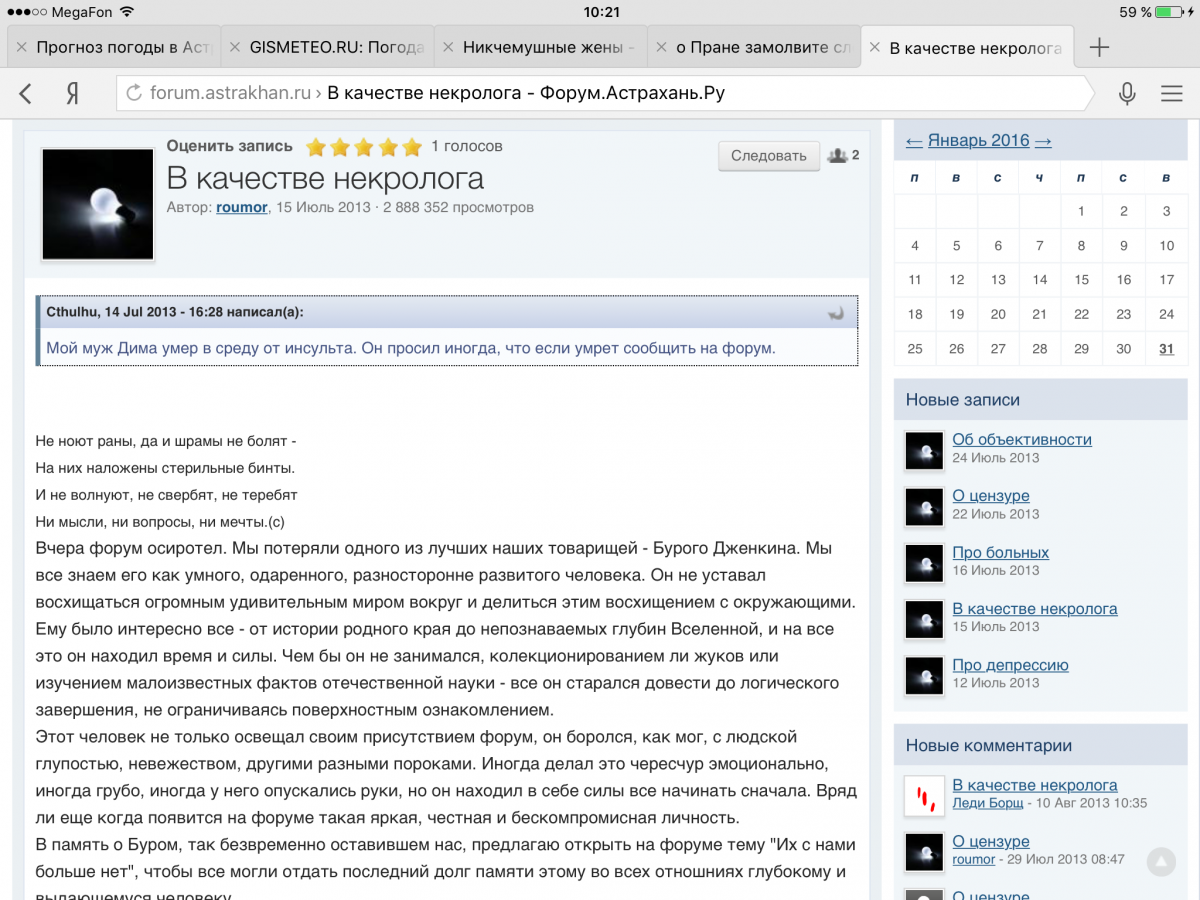
Task: Reload page with the refresh icon
Action: (x=133, y=94)
